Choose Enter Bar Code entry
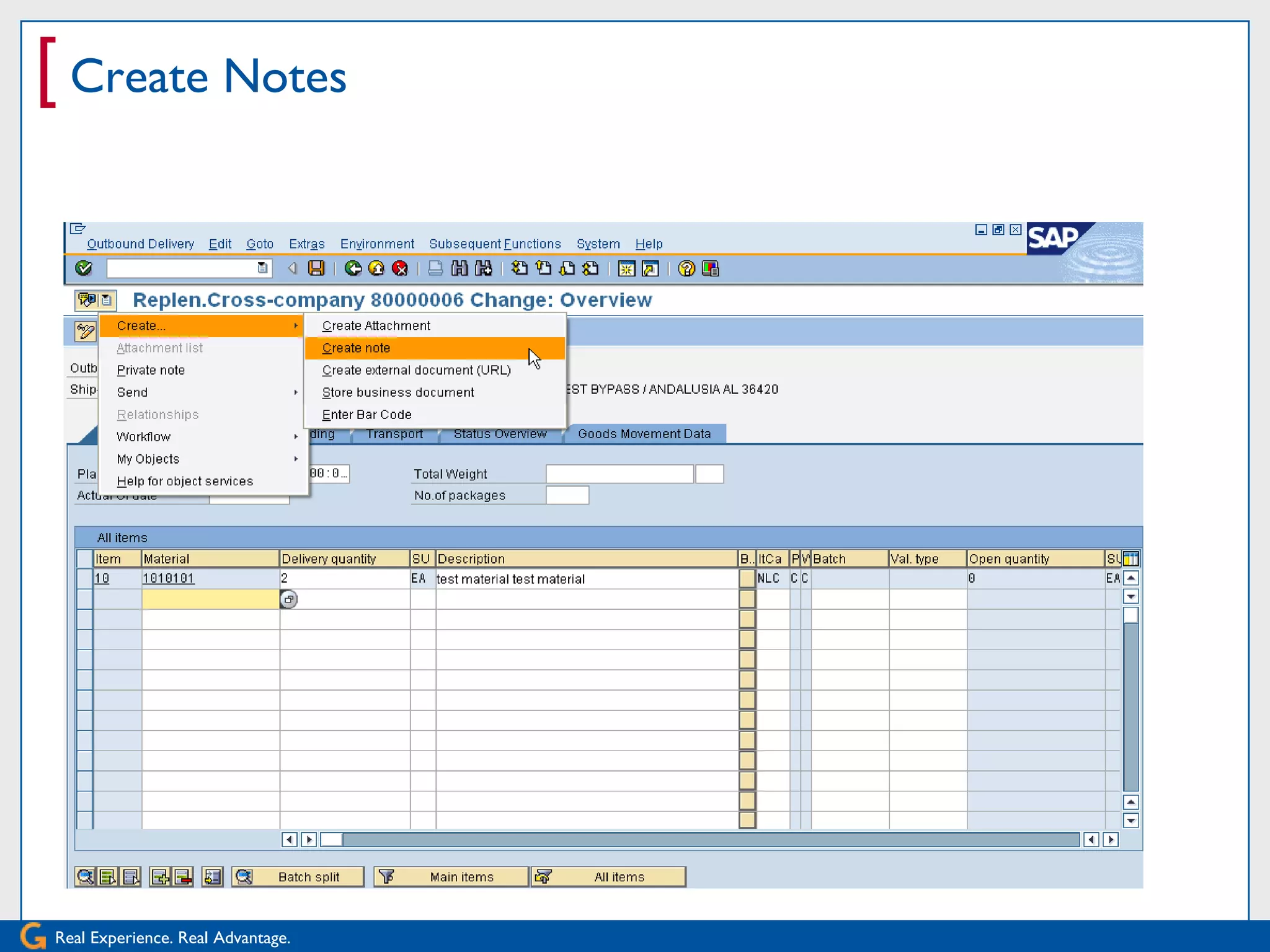1270x952 pixels. point(435,415)
